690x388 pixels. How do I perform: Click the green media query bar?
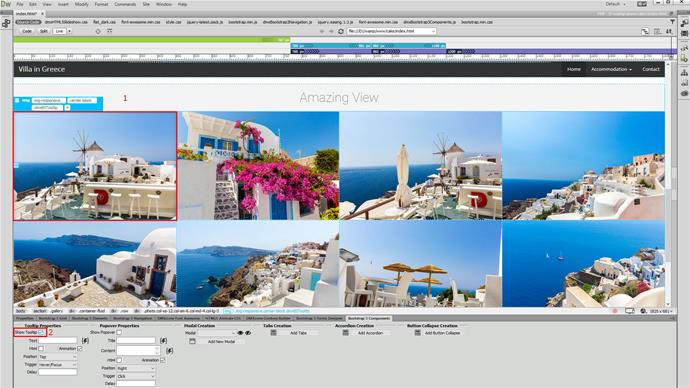coord(152,40)
